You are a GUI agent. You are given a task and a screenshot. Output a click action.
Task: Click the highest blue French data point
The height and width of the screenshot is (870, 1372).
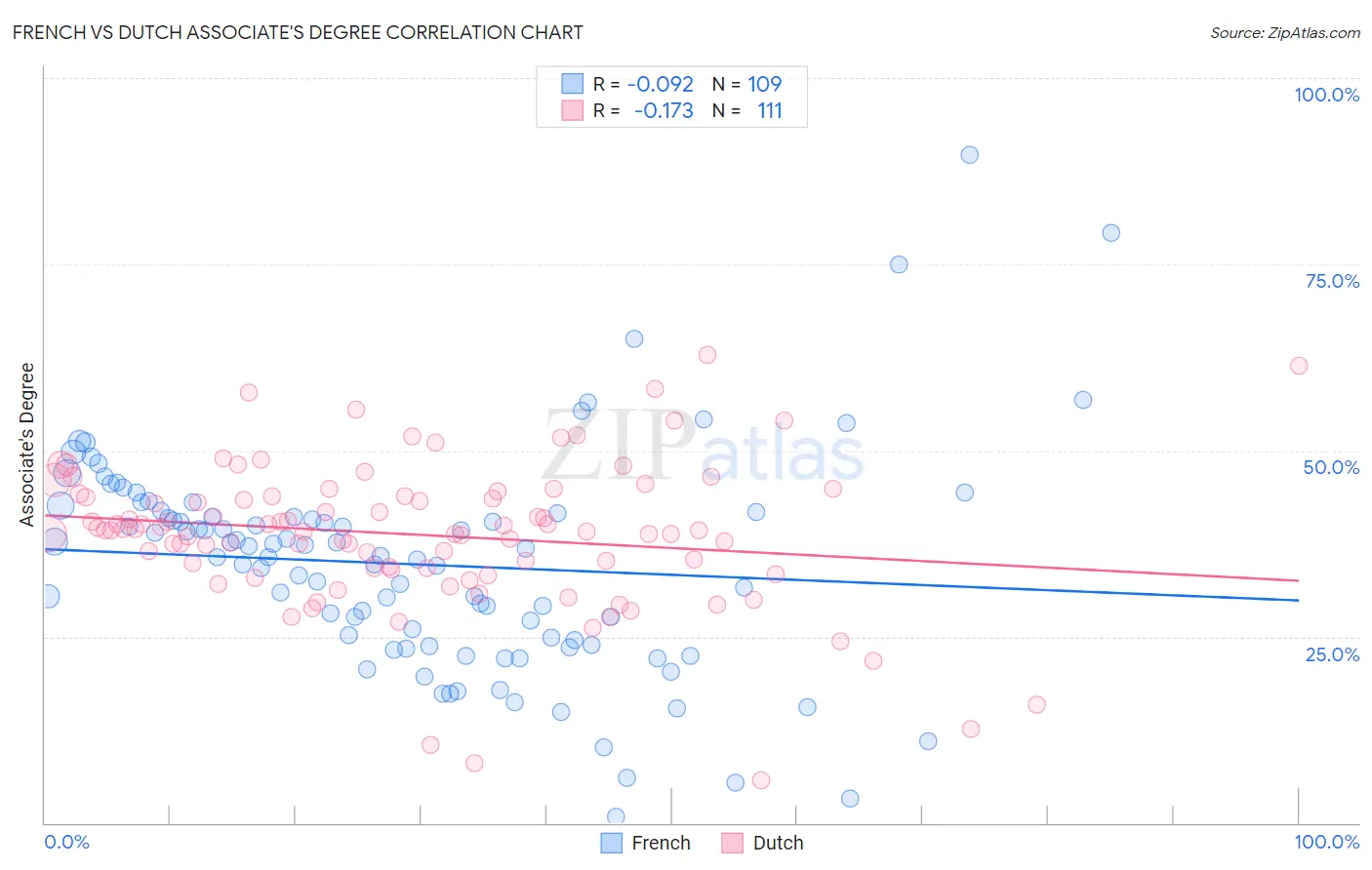click(x=969, y=154)
